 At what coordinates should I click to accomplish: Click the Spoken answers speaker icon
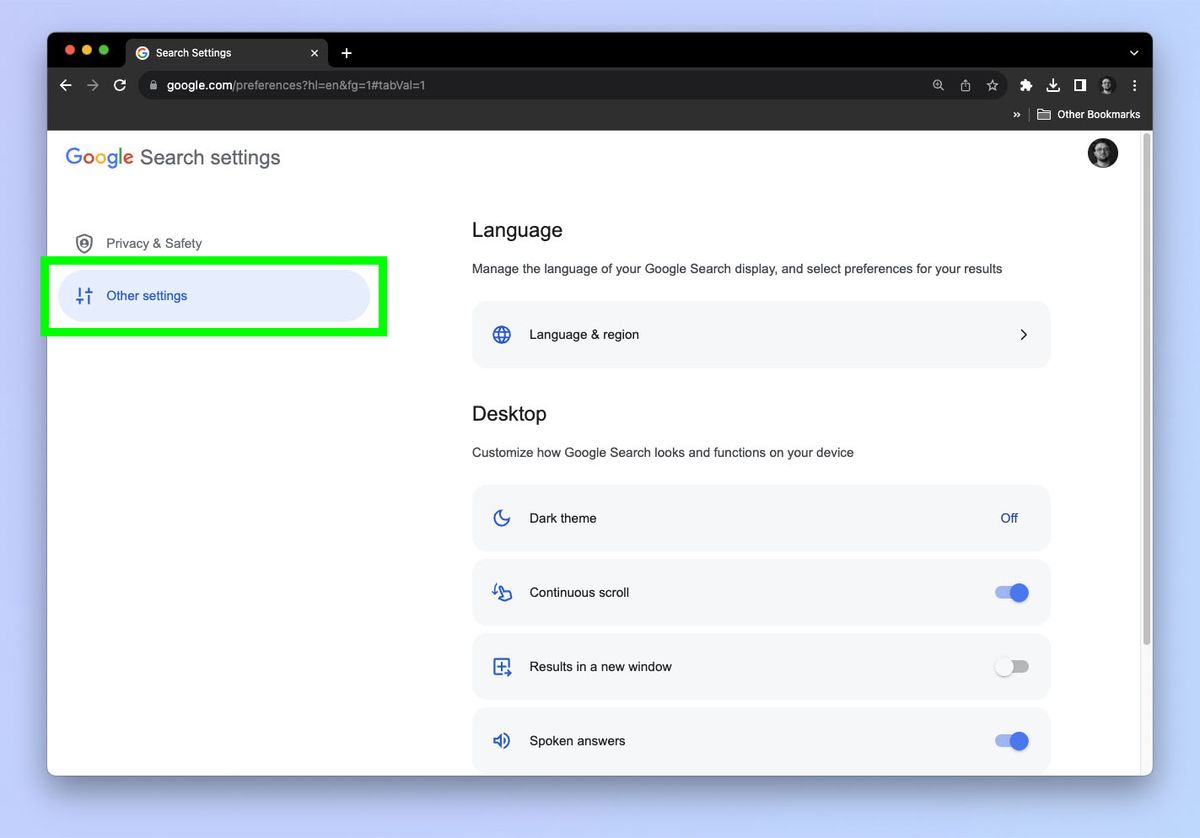(x=501, y=740)
